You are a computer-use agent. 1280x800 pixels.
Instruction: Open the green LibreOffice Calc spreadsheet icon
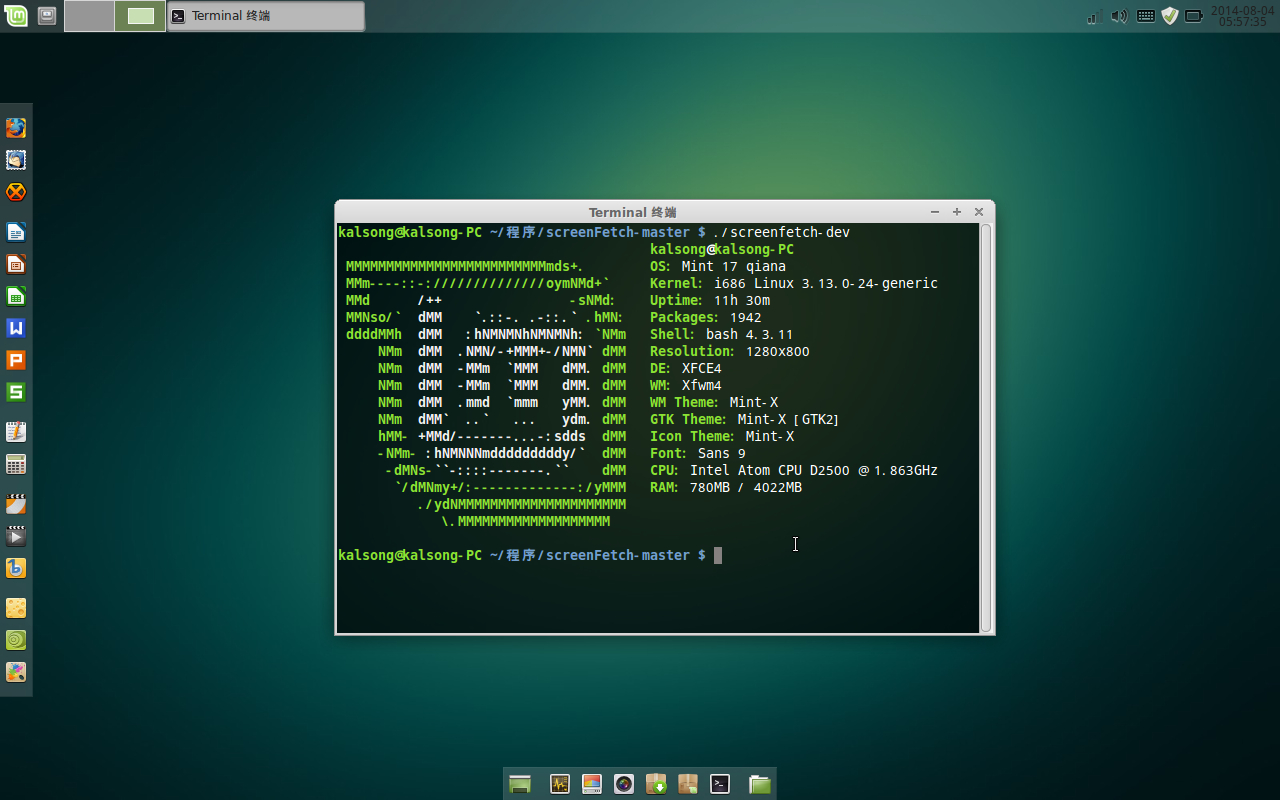pos(15,296)
